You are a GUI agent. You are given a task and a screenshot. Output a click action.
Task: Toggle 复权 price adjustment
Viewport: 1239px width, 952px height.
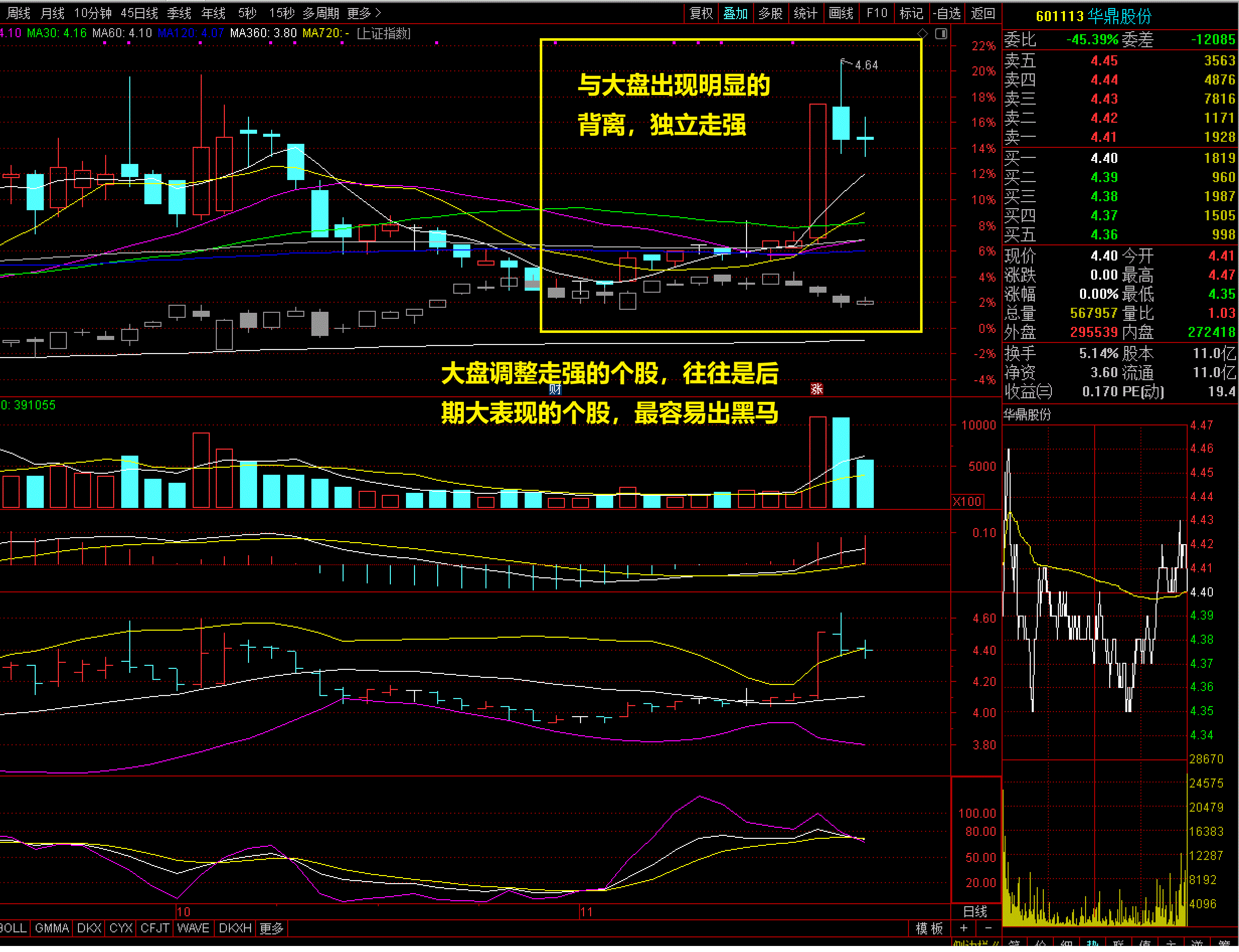[701, 13]
